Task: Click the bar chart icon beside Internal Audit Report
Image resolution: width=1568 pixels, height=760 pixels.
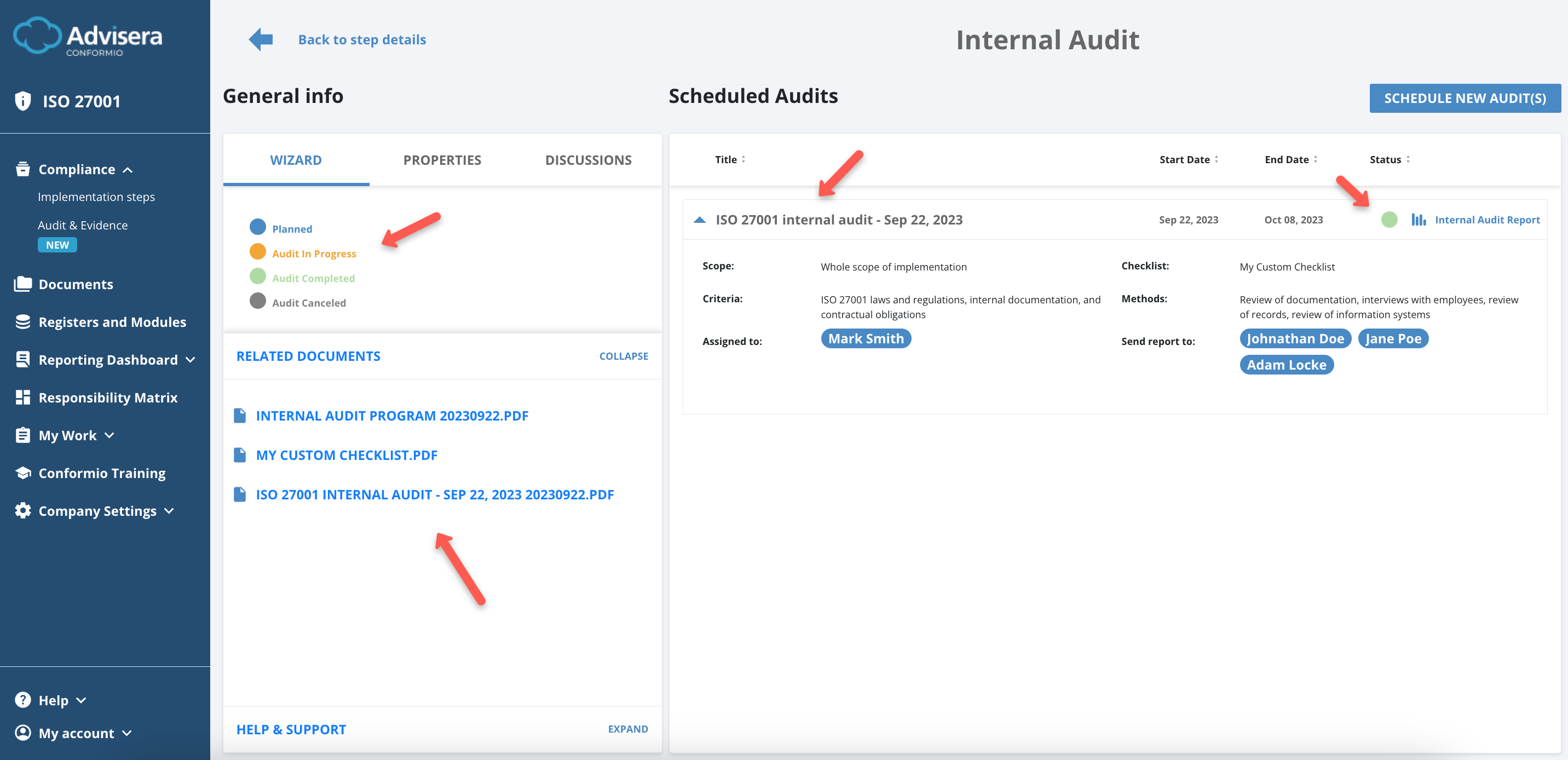Action: click(1419, 220)
